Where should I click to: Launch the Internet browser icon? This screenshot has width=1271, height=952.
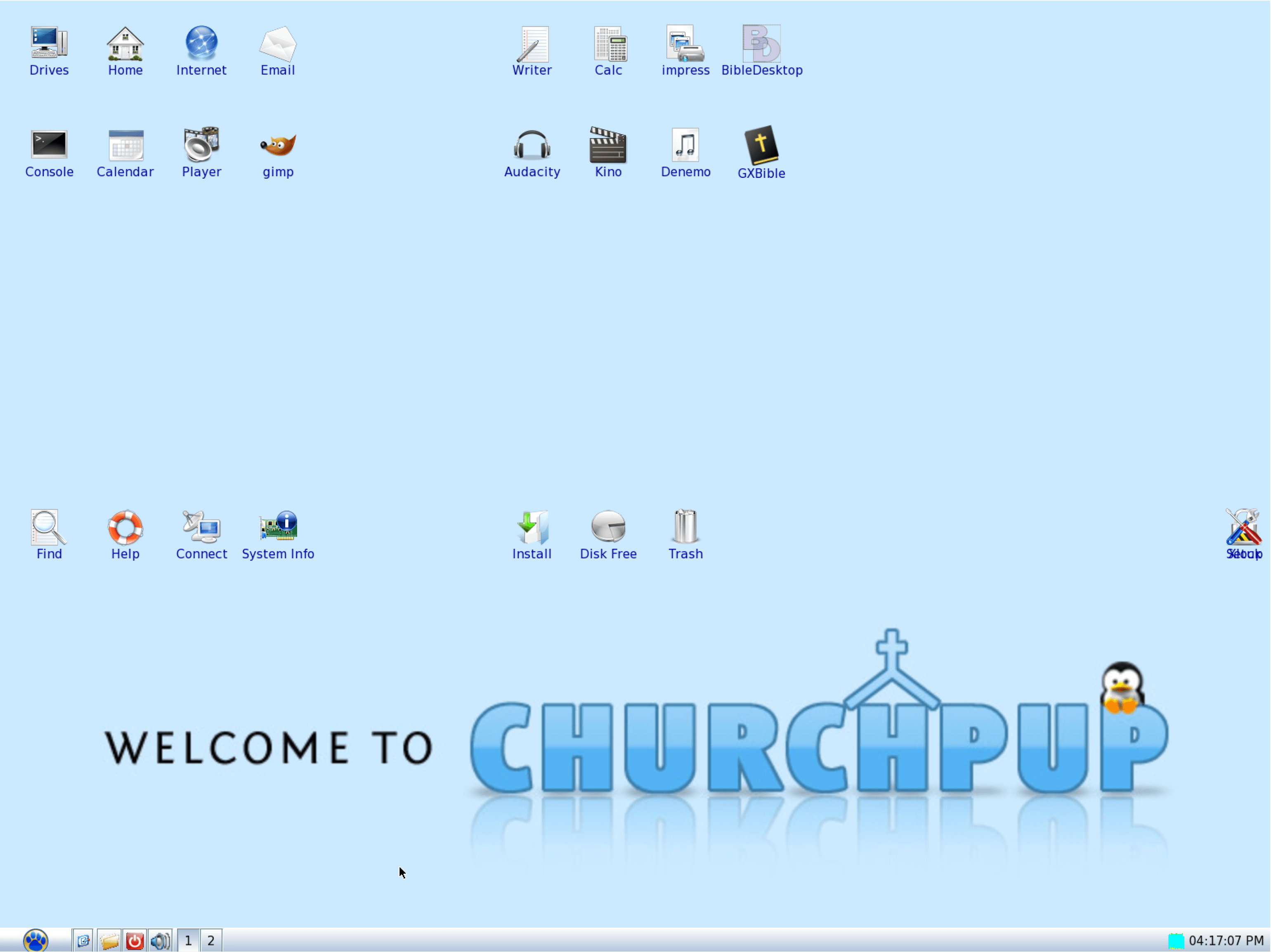[x=201, y=43]
